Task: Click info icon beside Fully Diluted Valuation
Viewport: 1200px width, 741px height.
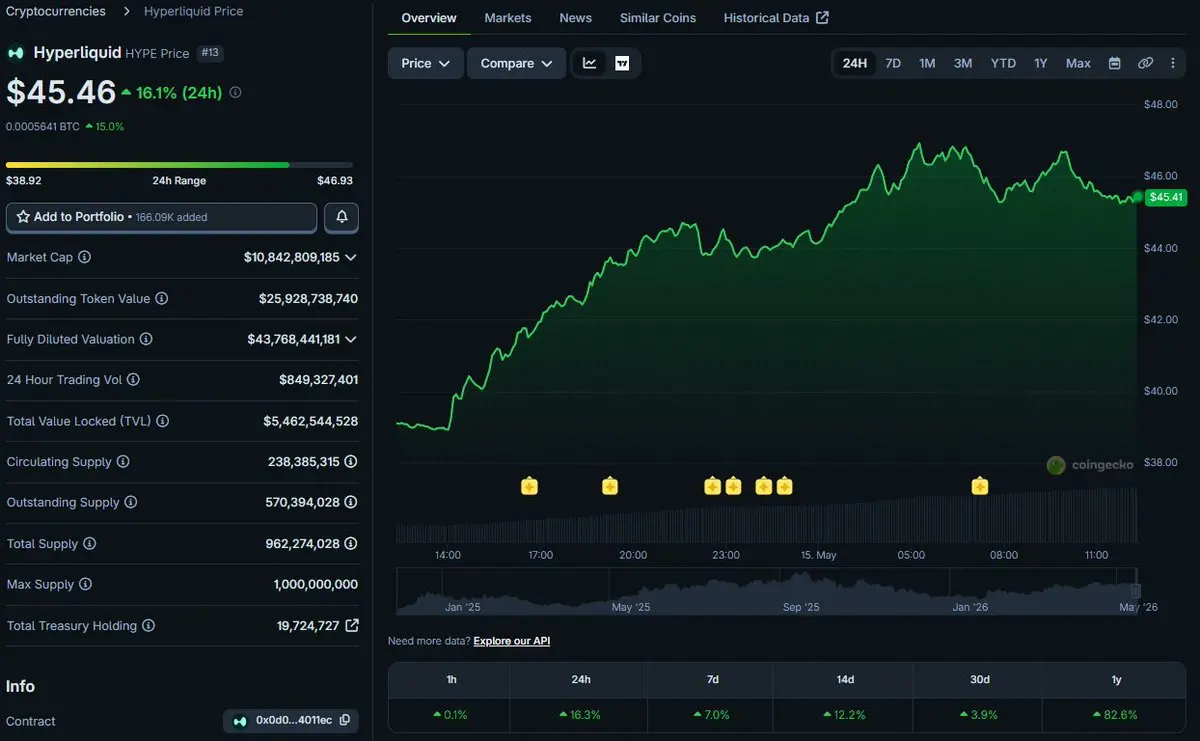Action: click(x=146, y=339)
